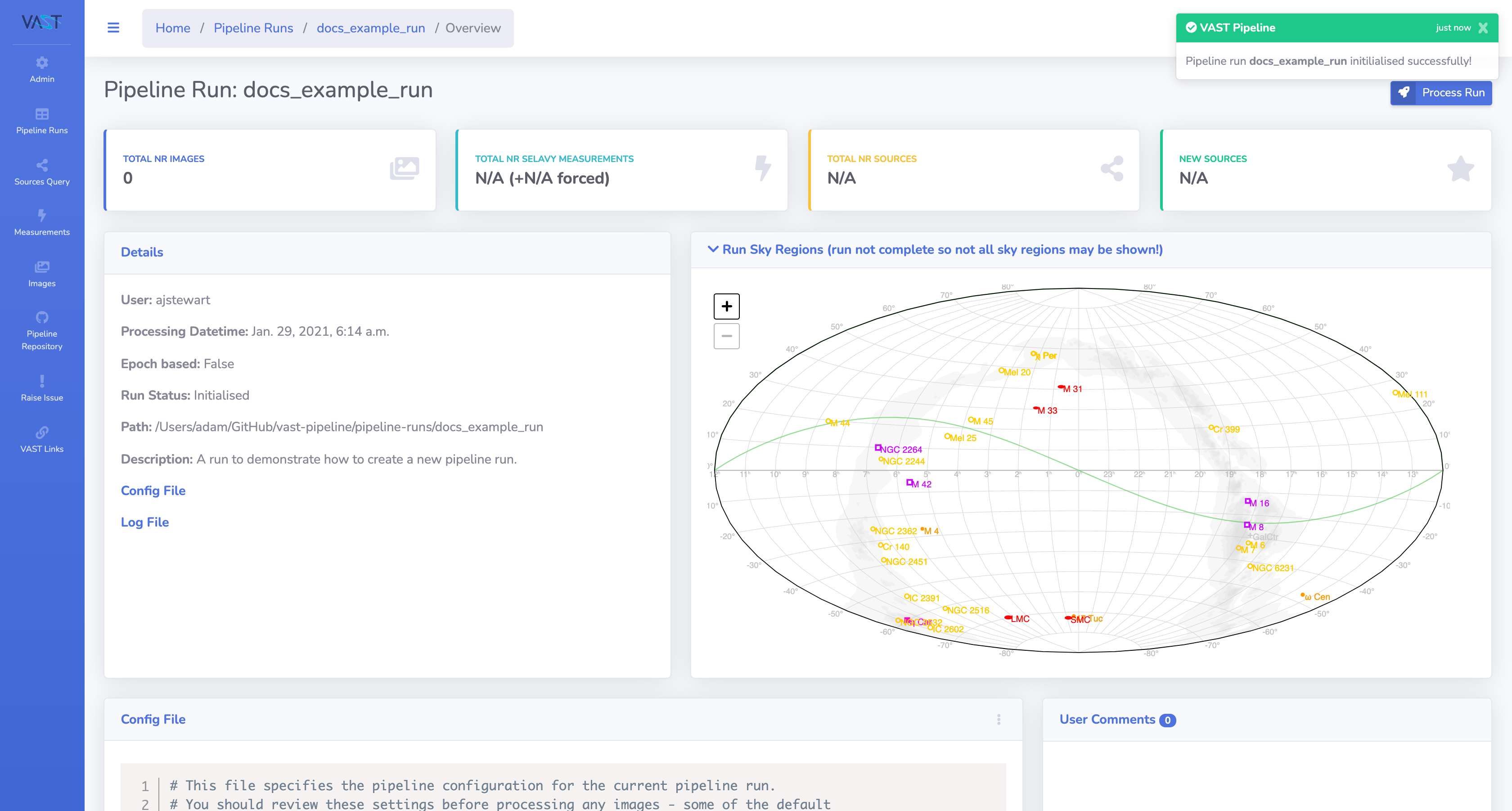Open Measurements in the sidebar
The height and width of the screenshot is (811, 1512).
[x=42, y=223]
